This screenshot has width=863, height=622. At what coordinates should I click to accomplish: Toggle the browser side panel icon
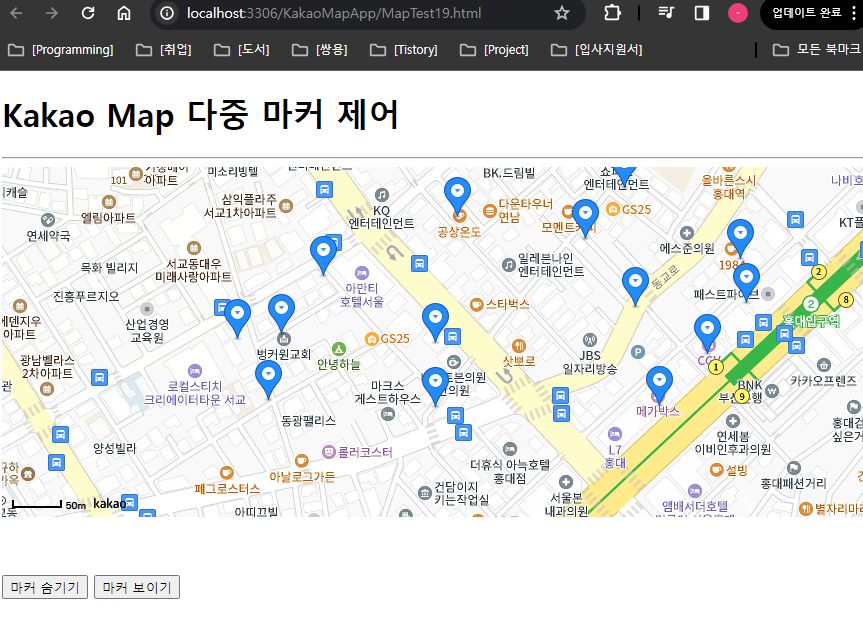click(702, 13)
